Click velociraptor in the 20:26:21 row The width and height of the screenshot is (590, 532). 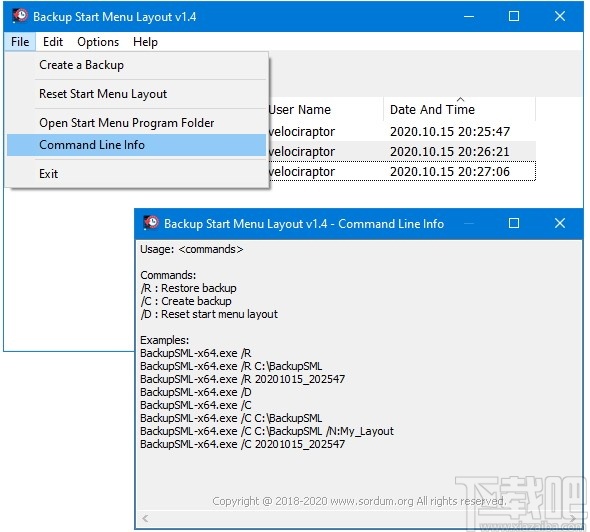coord(302,152)
